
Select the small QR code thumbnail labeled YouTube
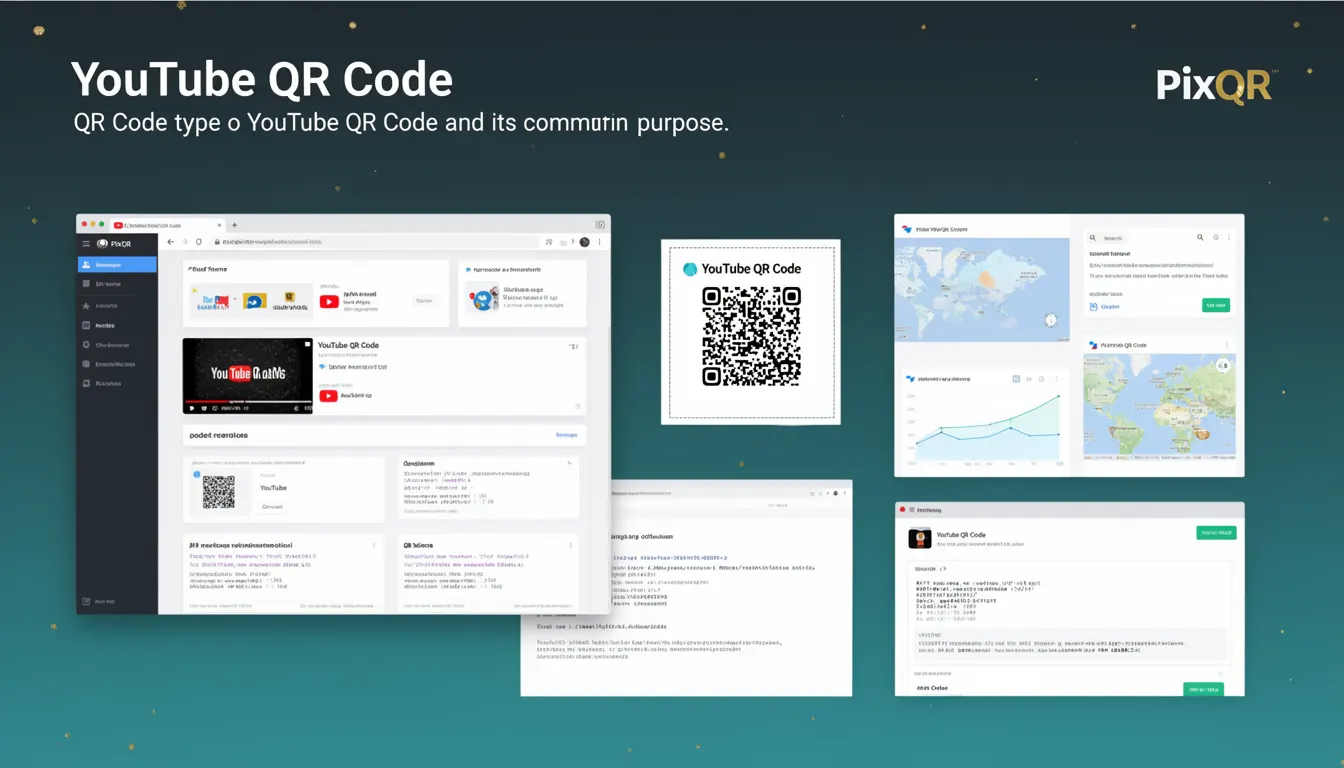[x=219, y=491]
